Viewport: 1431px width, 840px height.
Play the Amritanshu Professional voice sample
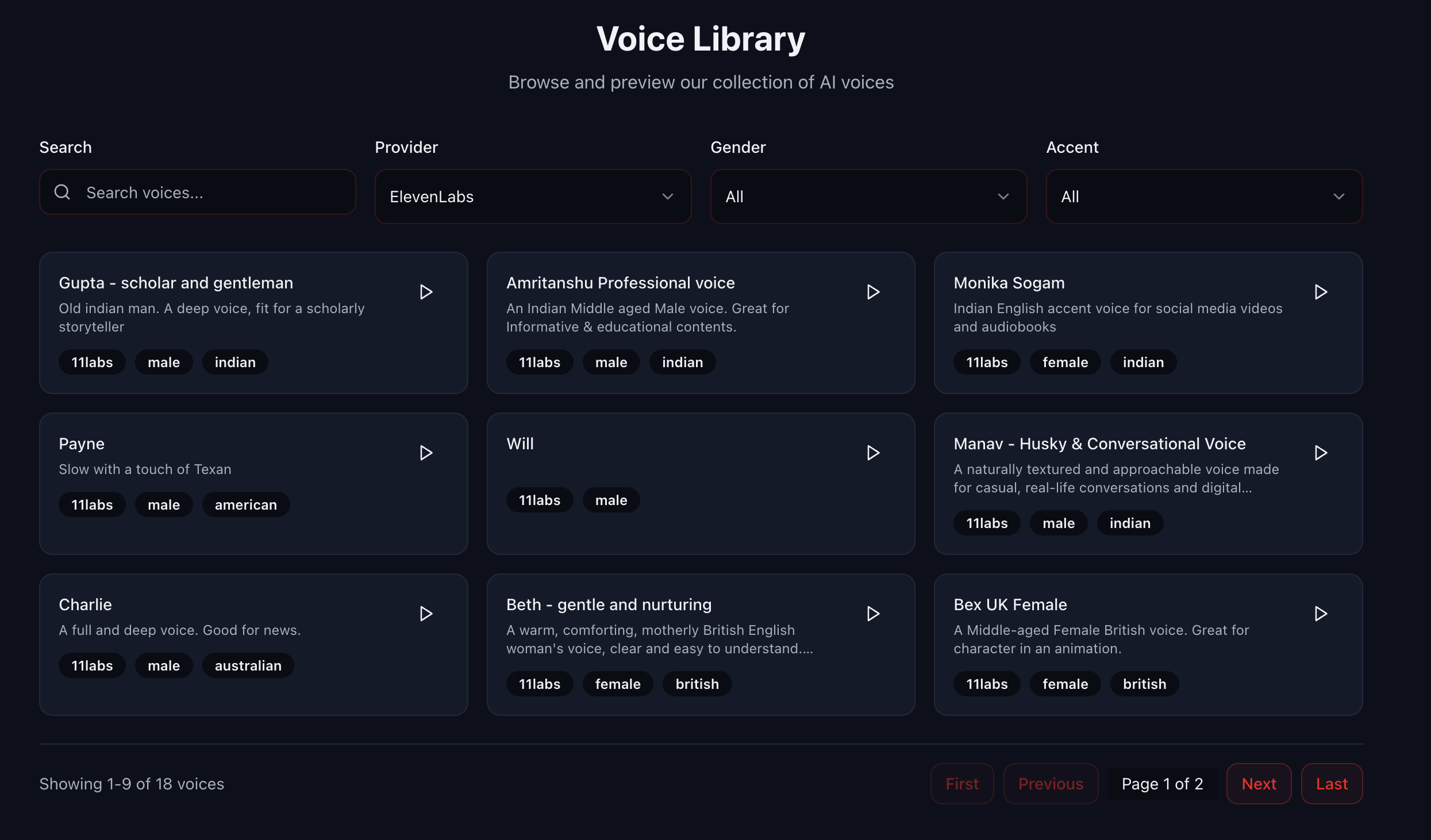point(873,292)
